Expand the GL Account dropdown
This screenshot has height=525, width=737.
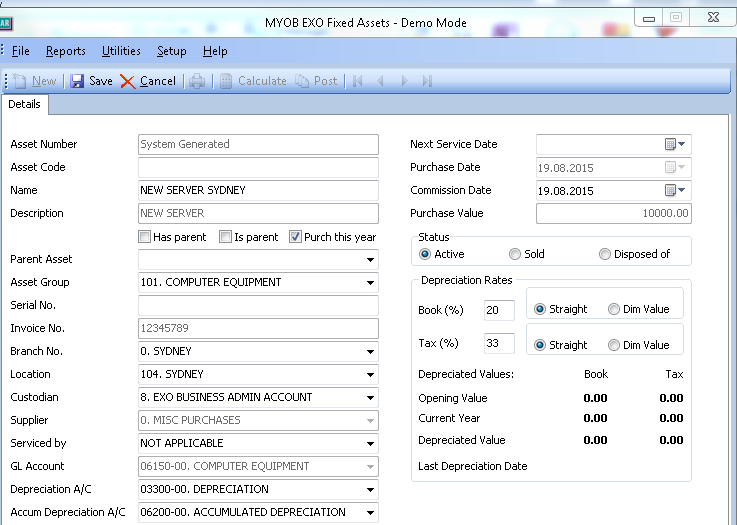pyautogui.click(x=370, y=467)
